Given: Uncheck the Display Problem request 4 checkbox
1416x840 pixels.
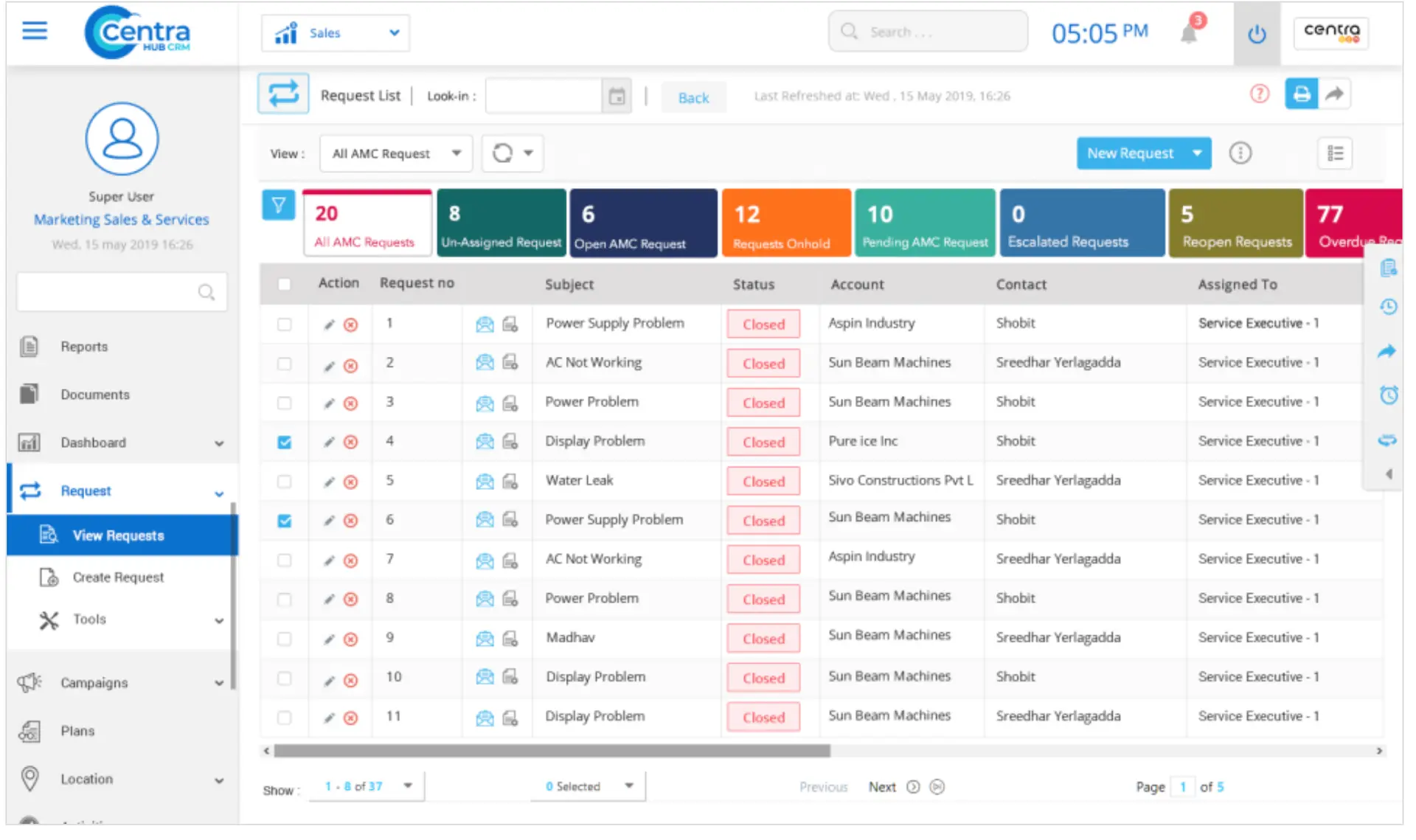Looking at the screenshot, I should [285, 441].
